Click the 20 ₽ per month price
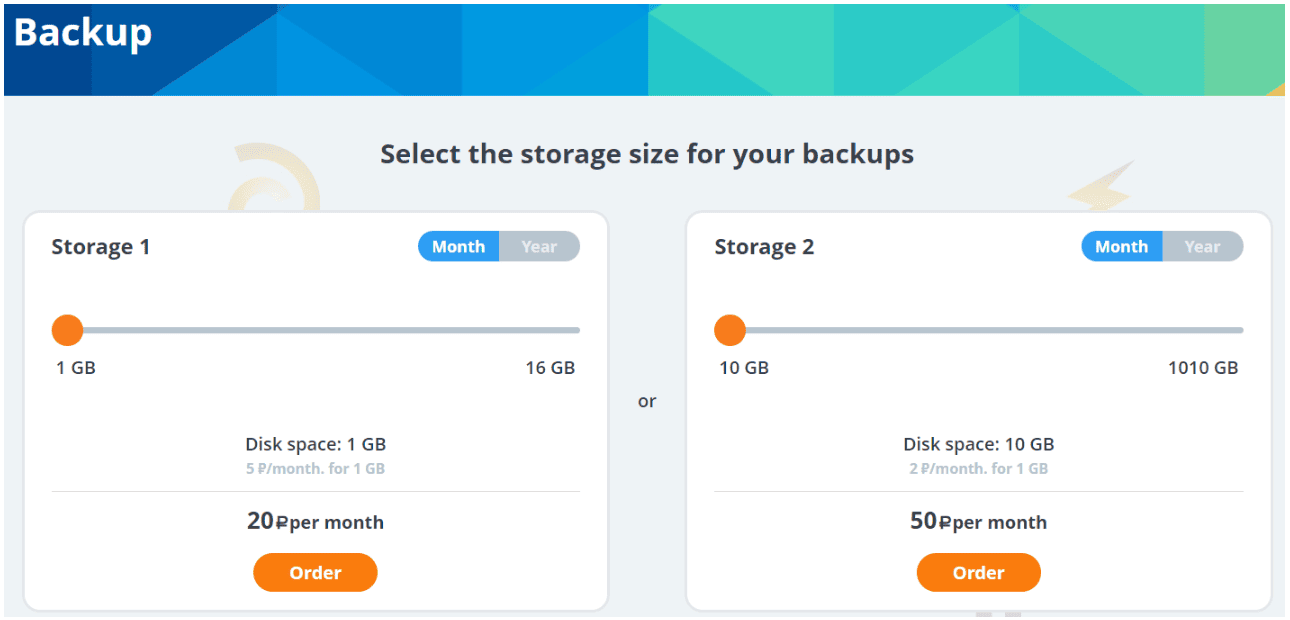Viewport: 1290px width, 620px height. pos(315,521)
